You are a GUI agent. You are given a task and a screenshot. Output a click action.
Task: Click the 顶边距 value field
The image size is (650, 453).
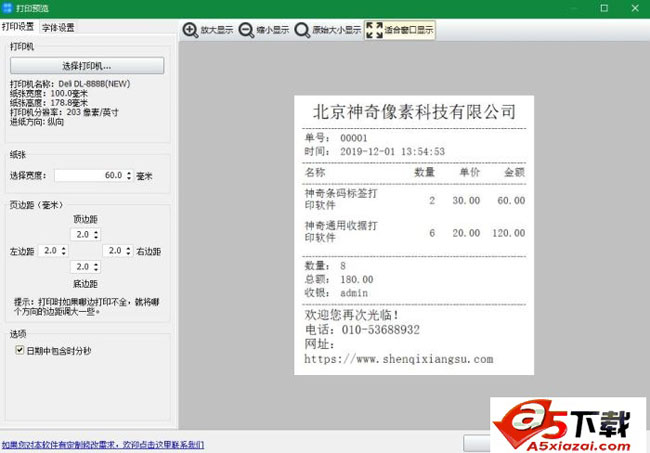(82, 234)
